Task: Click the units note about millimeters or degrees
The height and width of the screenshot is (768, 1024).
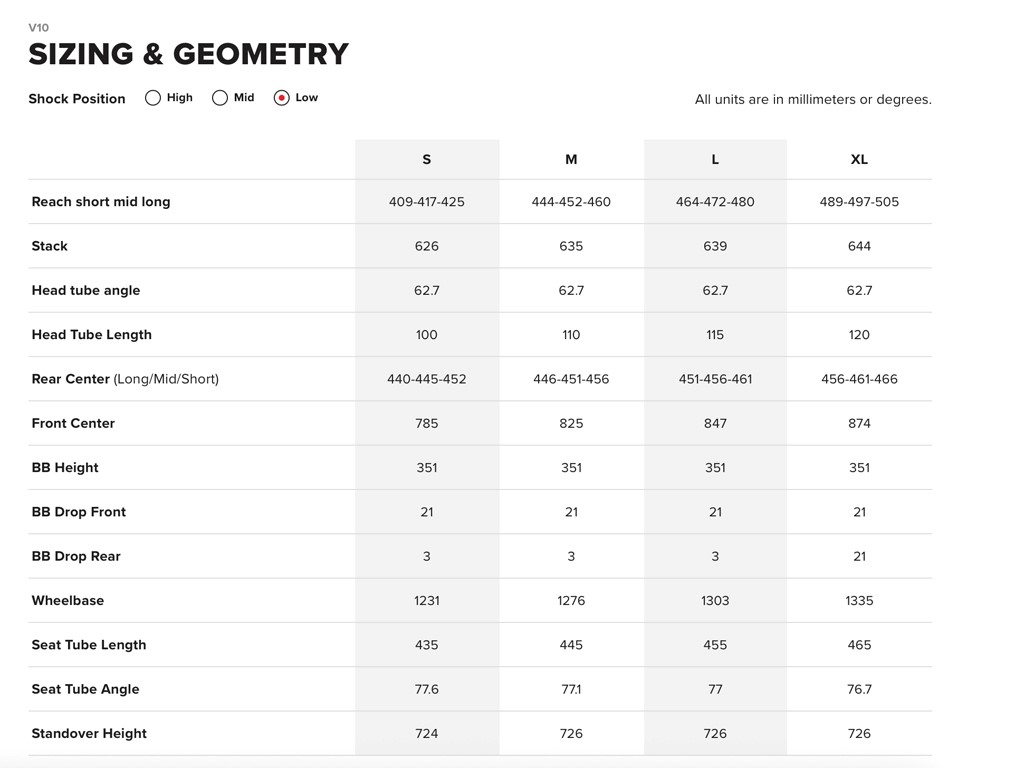Action: click(813, 100)
